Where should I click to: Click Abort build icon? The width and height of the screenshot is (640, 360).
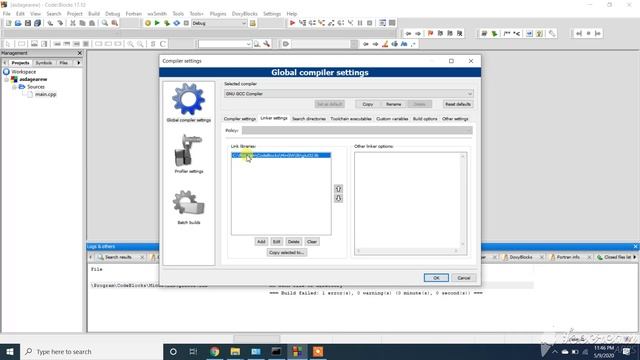(x=187, y=23)
